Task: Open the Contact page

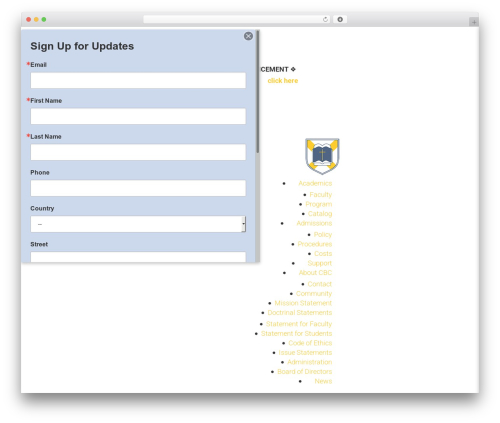Action: pos(320,284)
